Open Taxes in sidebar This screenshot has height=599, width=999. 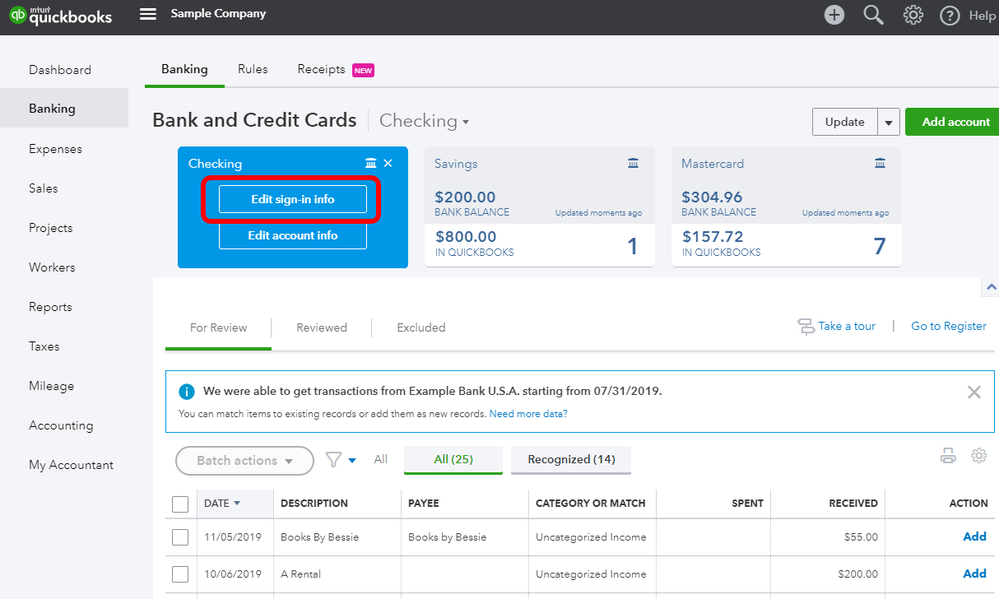(44, 346)
